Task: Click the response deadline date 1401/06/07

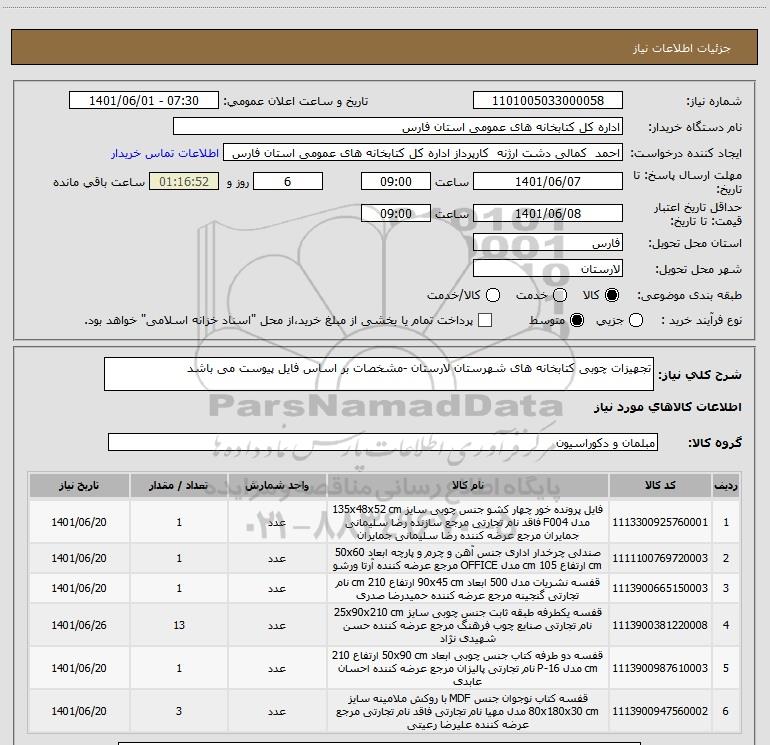Action: click(x=548, y=181)
